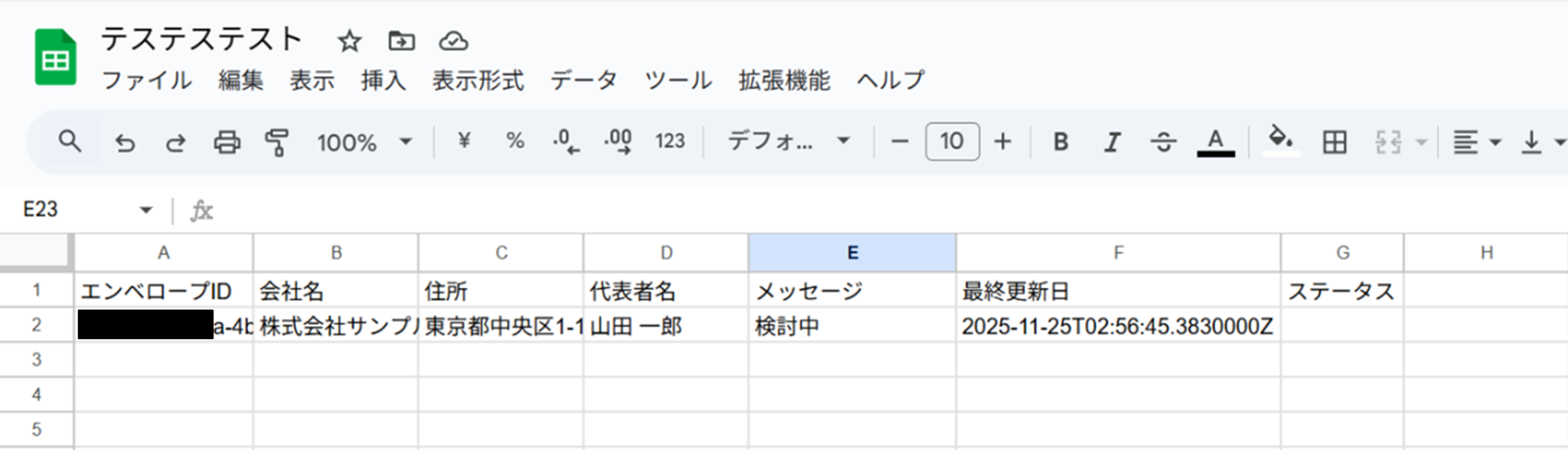
Task: Click the redo arrow icon
Action: (176, 142)
